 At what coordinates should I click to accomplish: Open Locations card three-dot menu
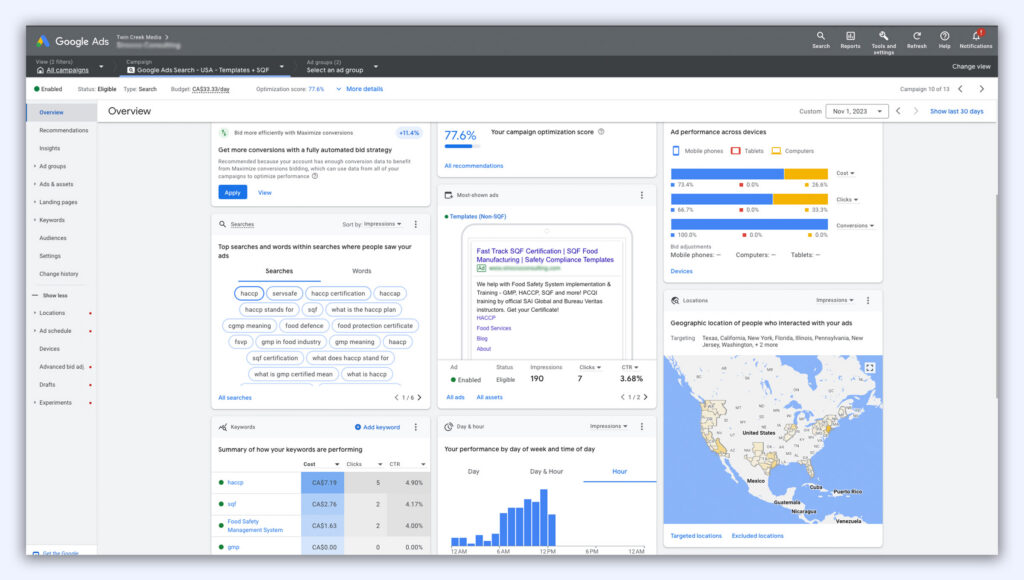coord(868,300)
